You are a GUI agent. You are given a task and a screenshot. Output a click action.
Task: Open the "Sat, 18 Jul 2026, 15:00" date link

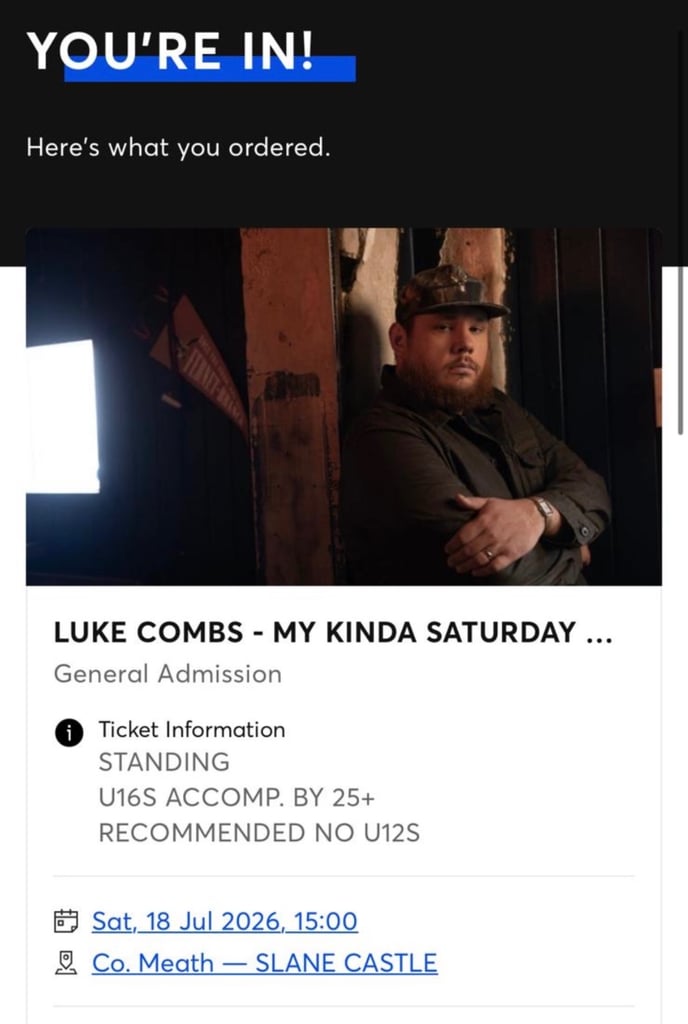(x=226, y=921)
